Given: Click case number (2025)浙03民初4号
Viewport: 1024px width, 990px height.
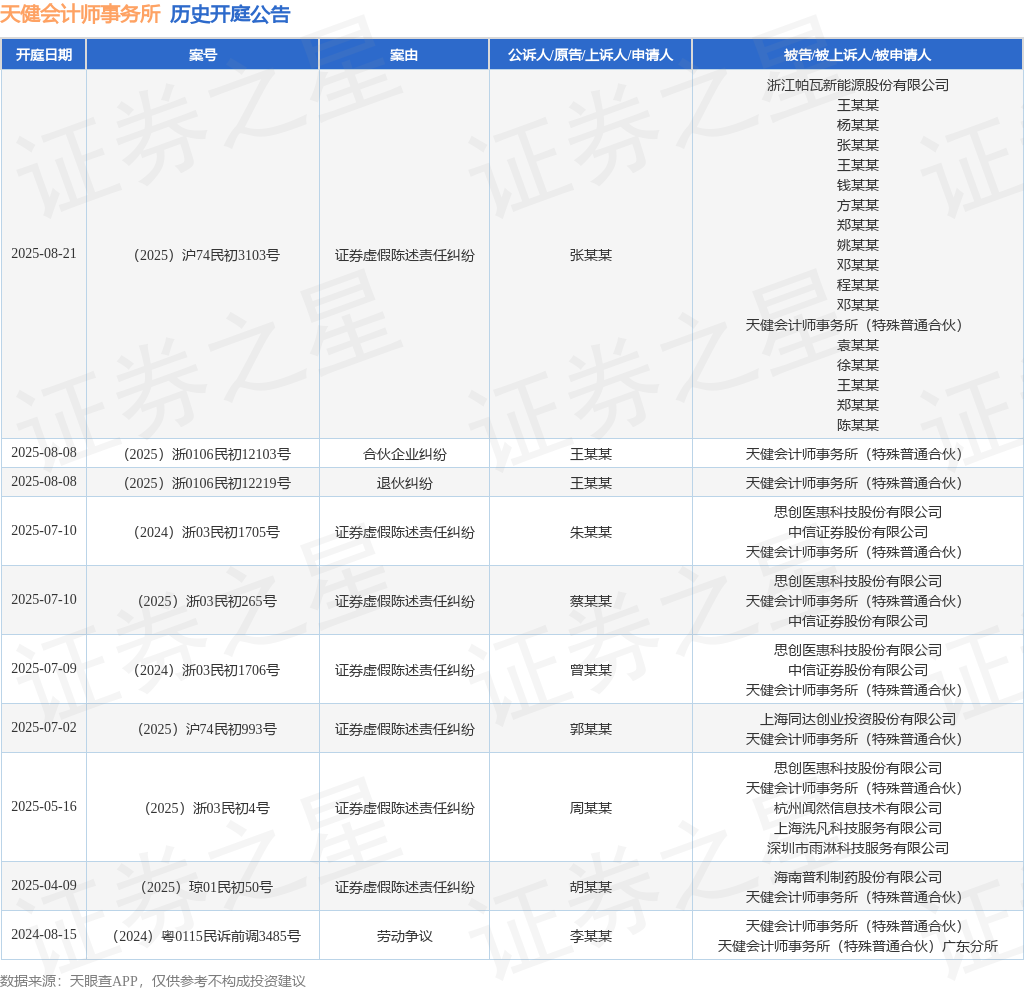Looking at the screenshot, I should click(206, 808).
